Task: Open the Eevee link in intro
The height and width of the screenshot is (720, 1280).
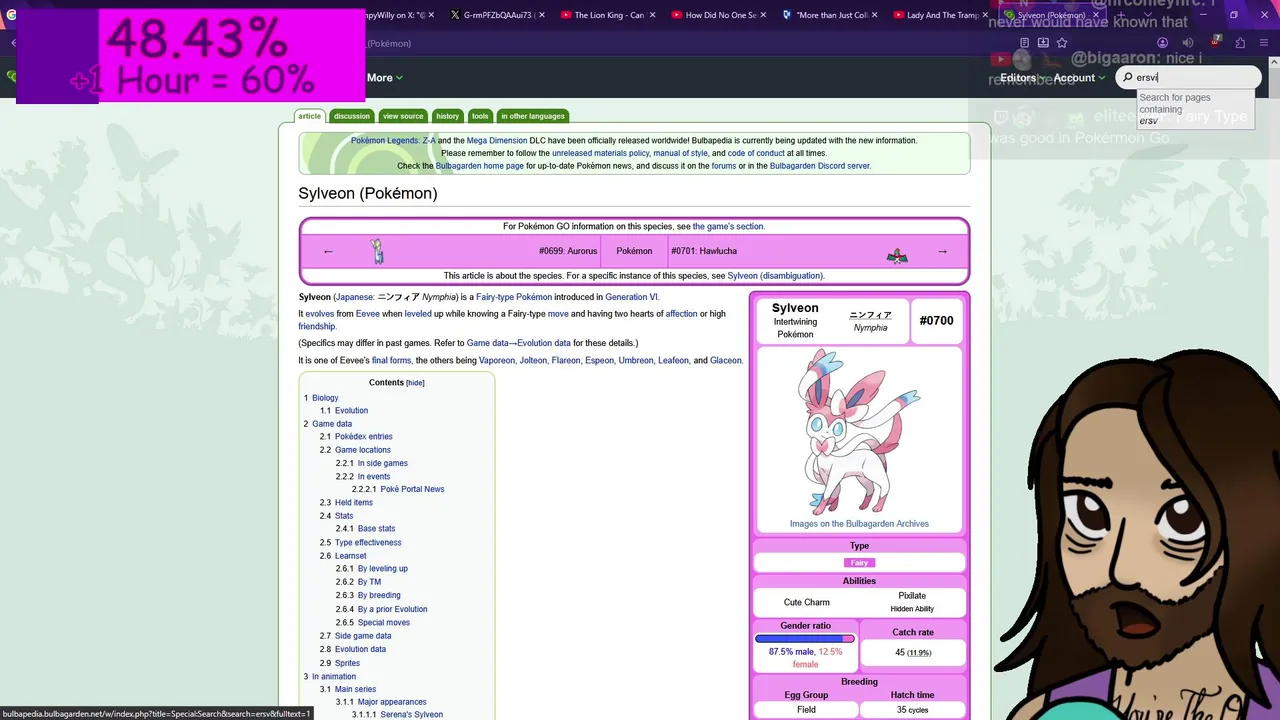Action: tap(368, 314)
